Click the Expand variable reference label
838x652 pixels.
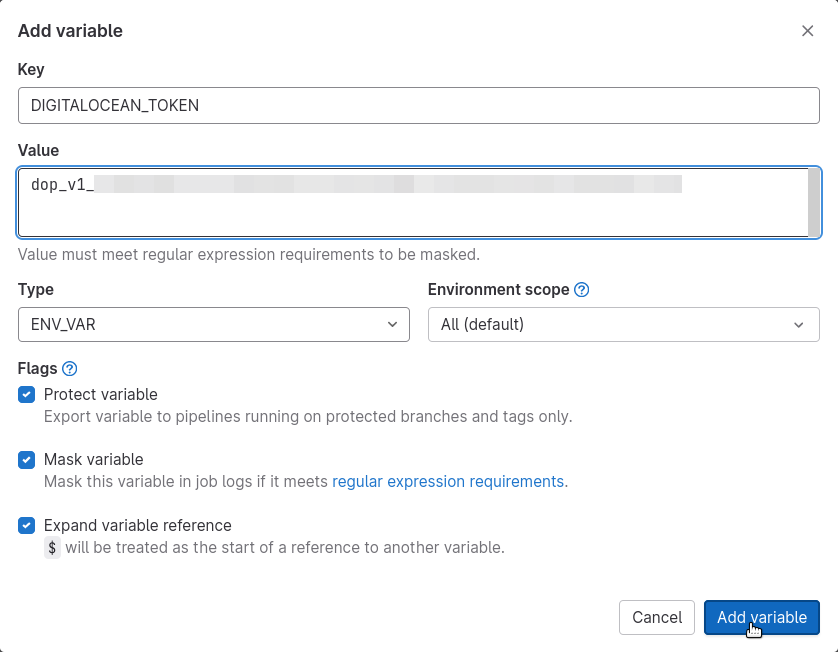click(137, 525)
